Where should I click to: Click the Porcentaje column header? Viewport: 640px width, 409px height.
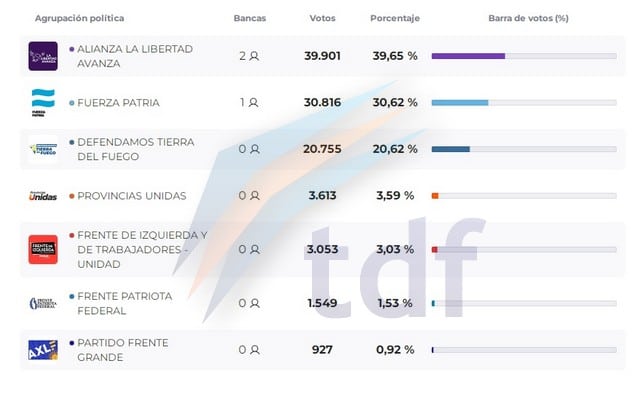(x=395, y=19)
